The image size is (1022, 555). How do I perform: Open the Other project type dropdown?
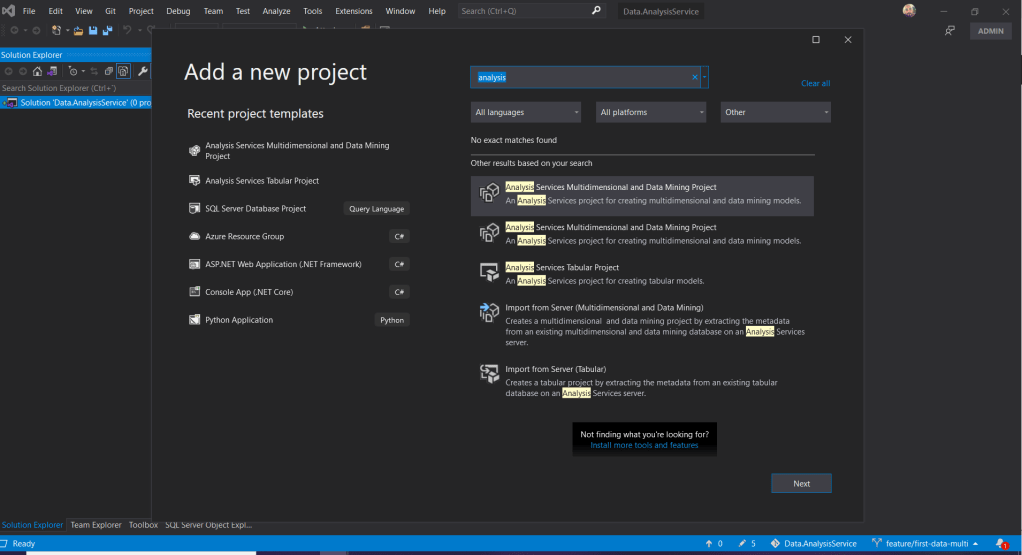[x=776, y=112]
